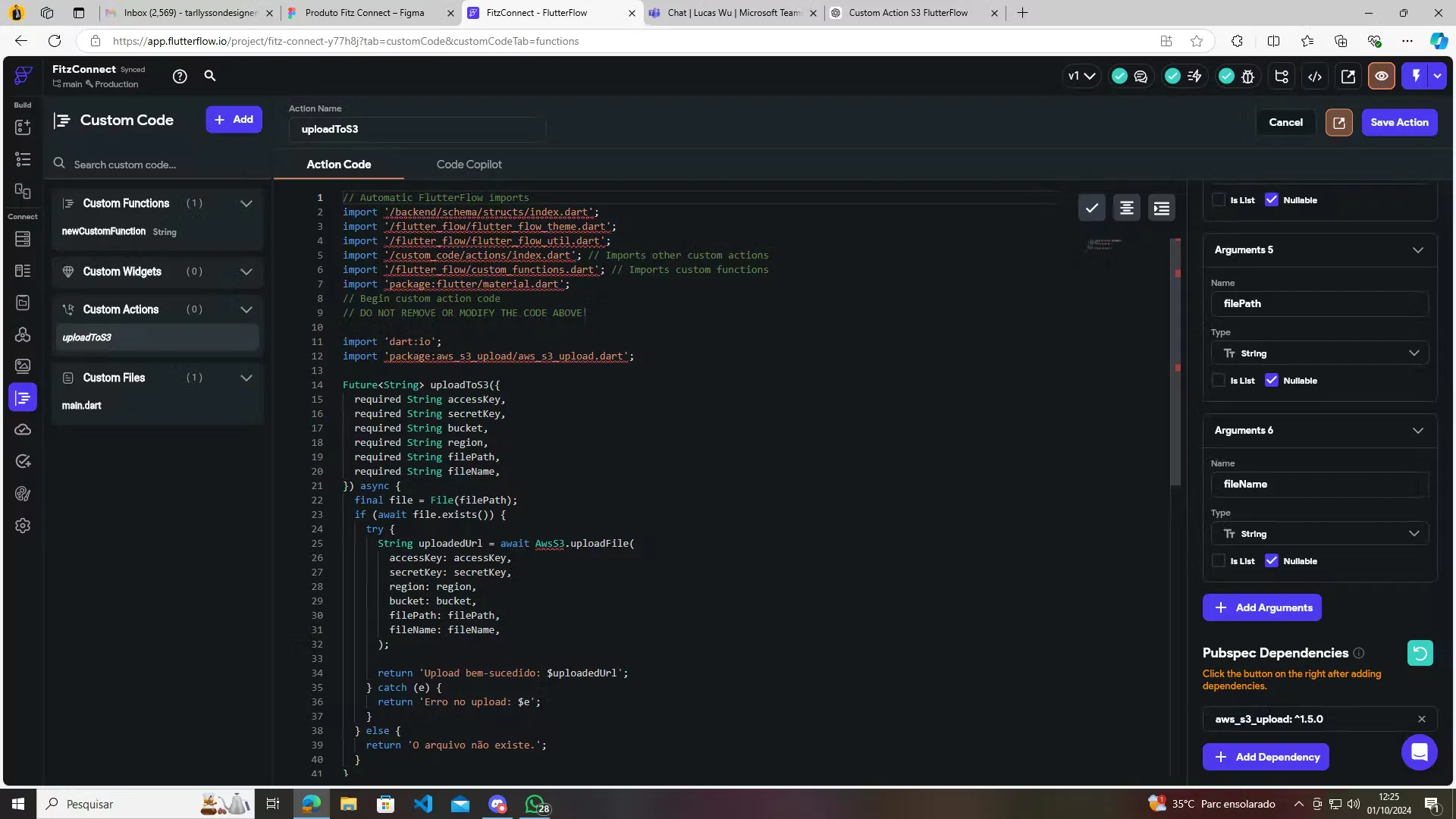This screenshot has height=819, width=1456.
Task: Collapse the Custom Functions group
Action: point(246,203)
